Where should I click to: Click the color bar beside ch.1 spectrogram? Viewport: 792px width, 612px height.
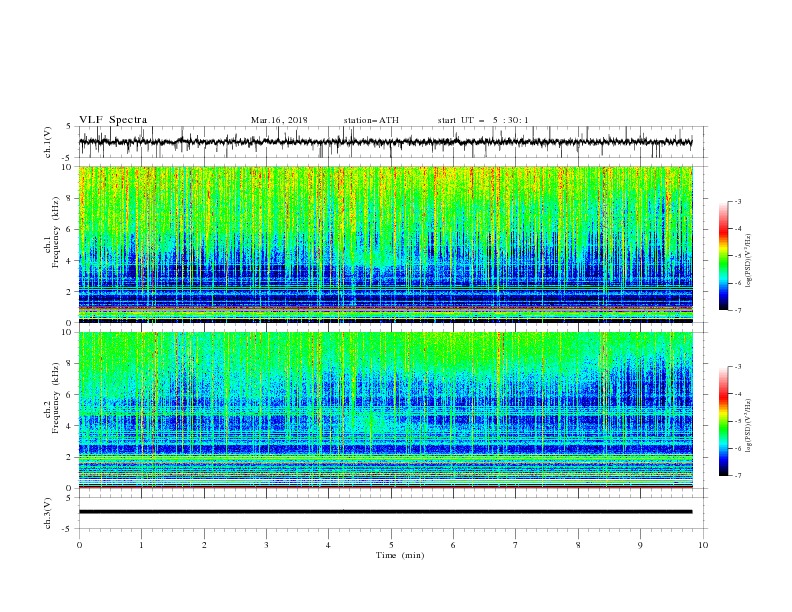coord(723,256)
